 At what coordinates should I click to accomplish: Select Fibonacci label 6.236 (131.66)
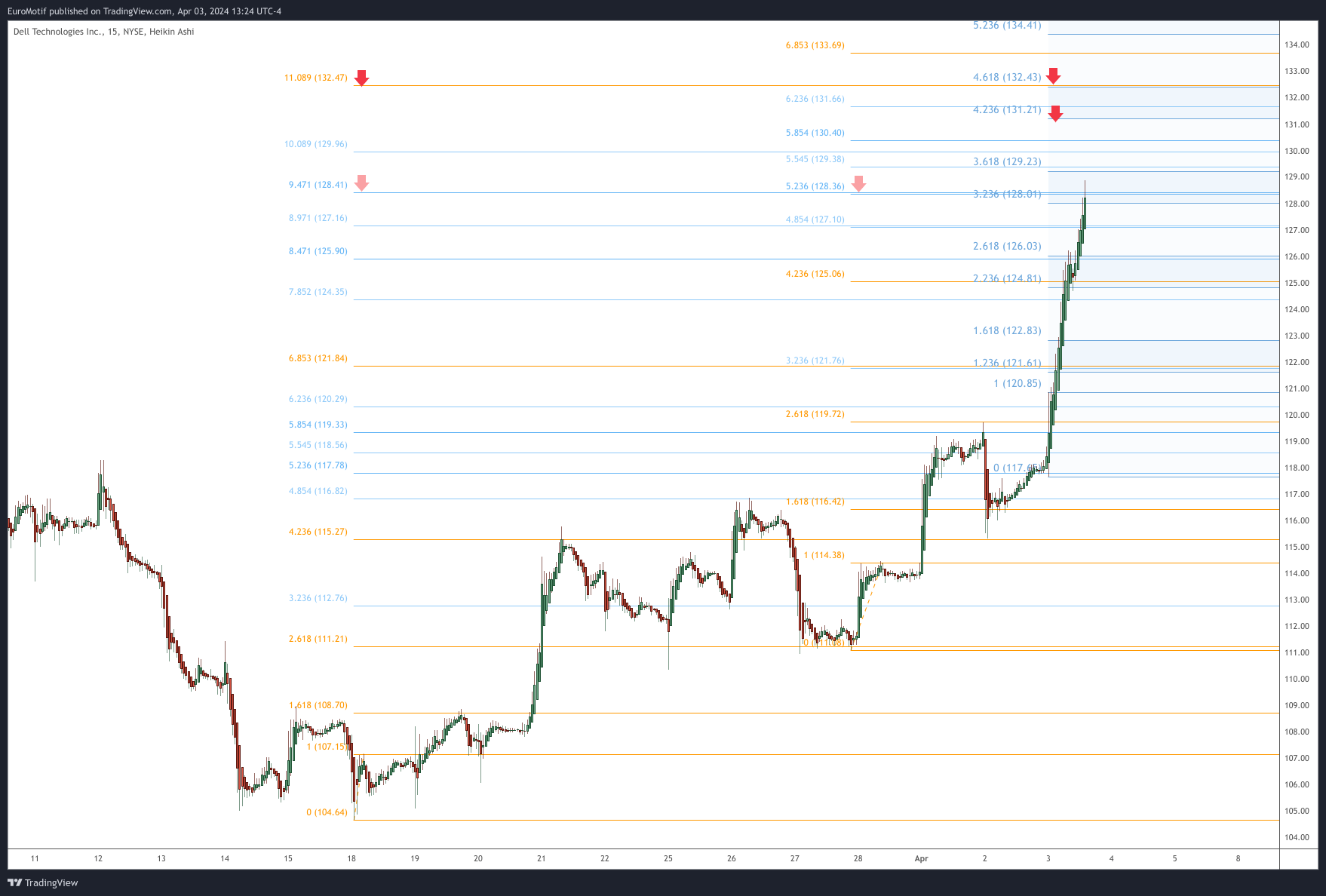pyautogui.click(x=815, y=99)
